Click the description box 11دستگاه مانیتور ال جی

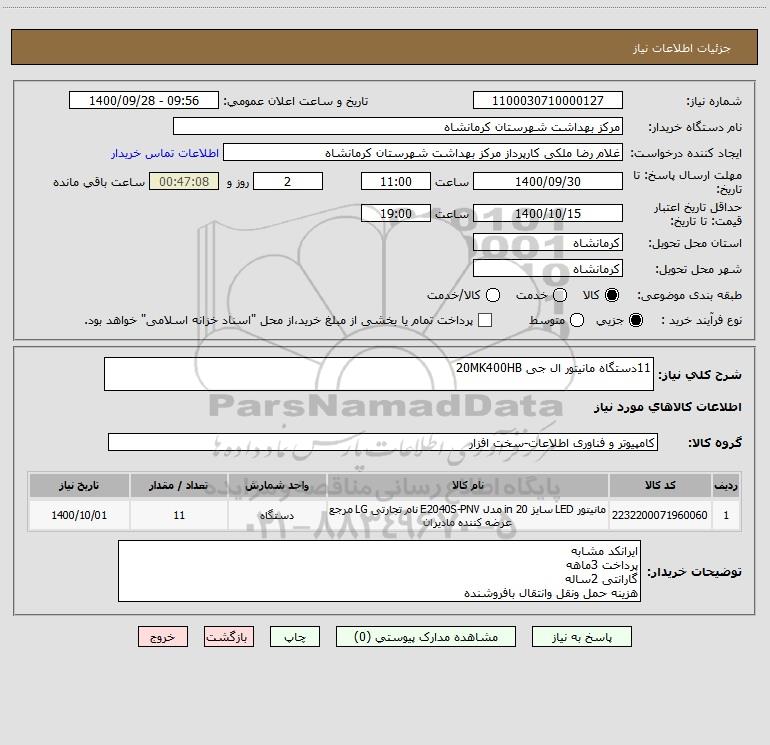pyautogui.click(x=379, y=374)
